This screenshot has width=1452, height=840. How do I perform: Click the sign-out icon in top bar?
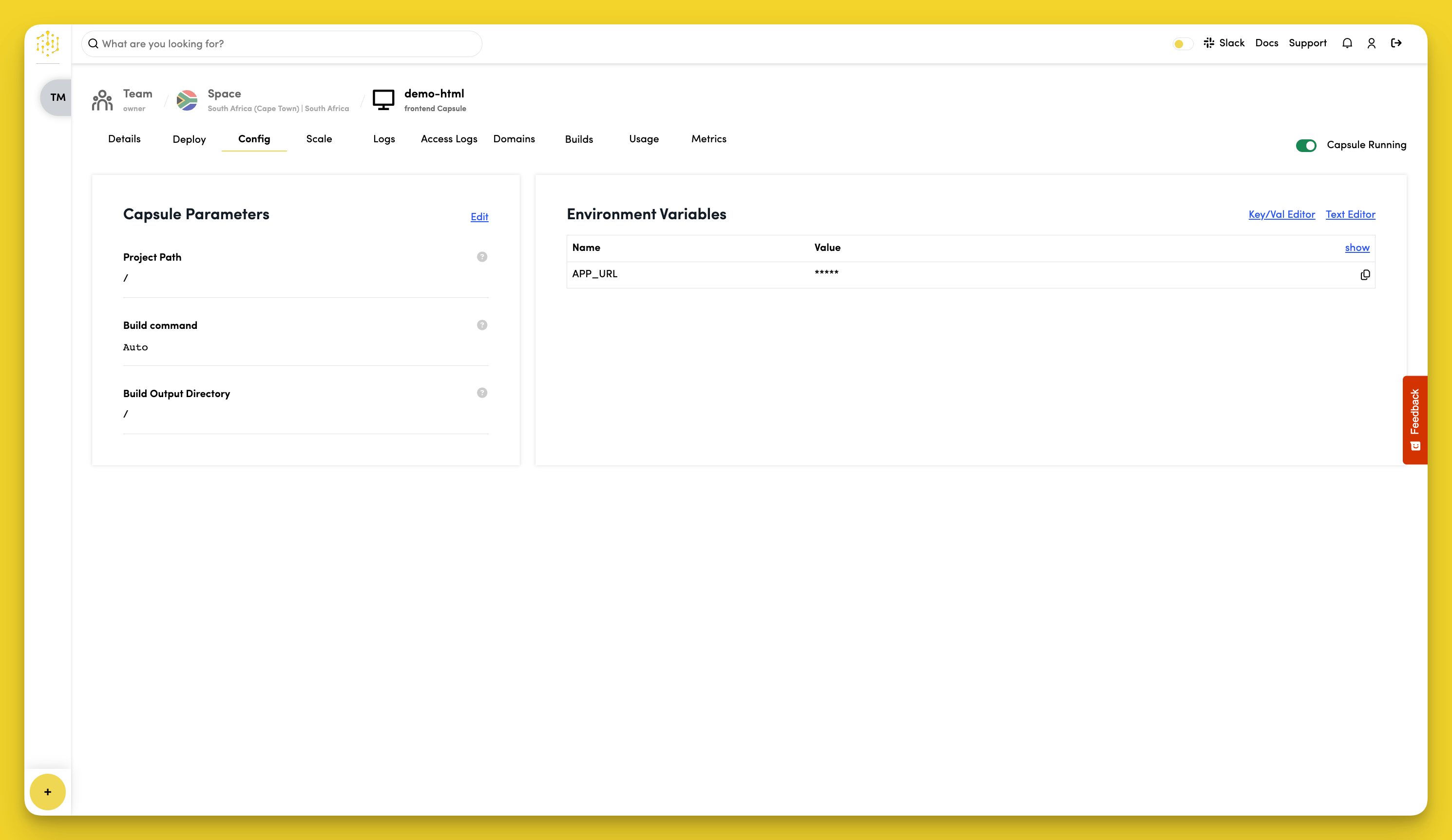(1396, 43)
